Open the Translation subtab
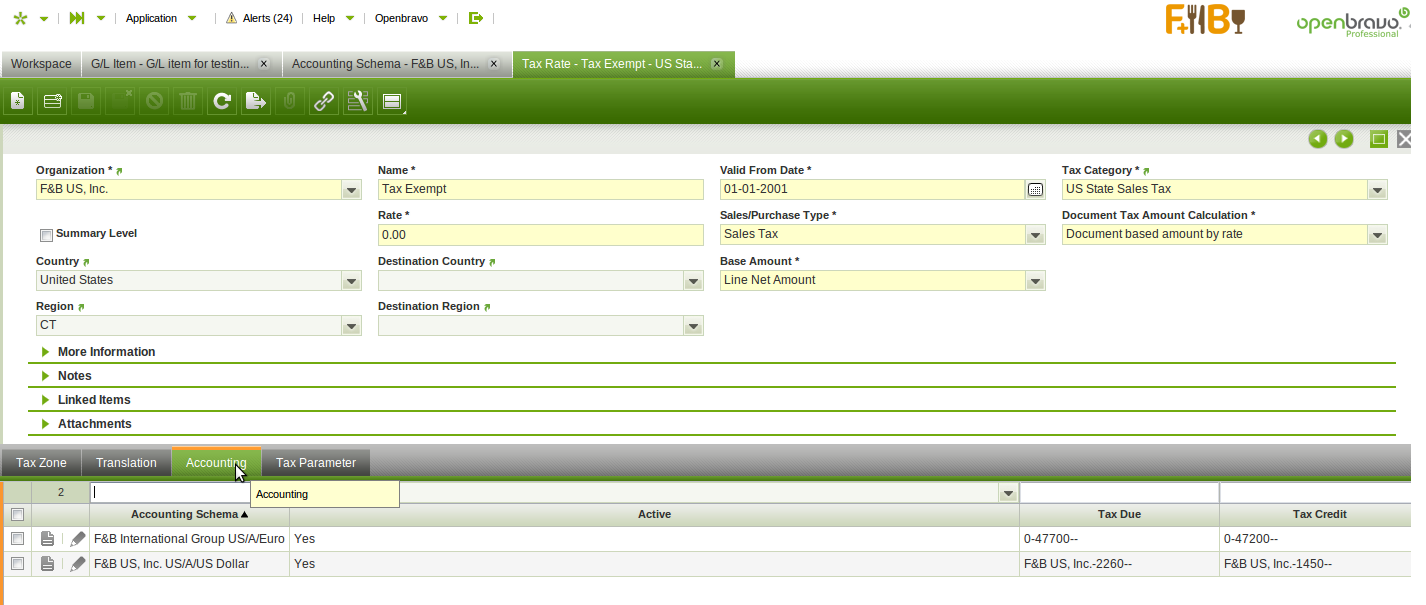 coord(126,463)
